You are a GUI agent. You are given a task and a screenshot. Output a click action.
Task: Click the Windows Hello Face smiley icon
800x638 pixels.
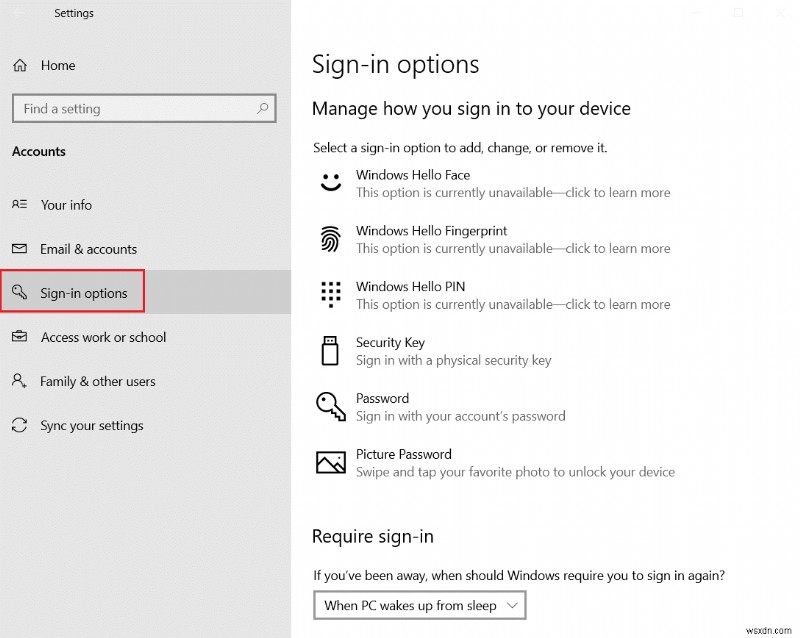(331, 182)
